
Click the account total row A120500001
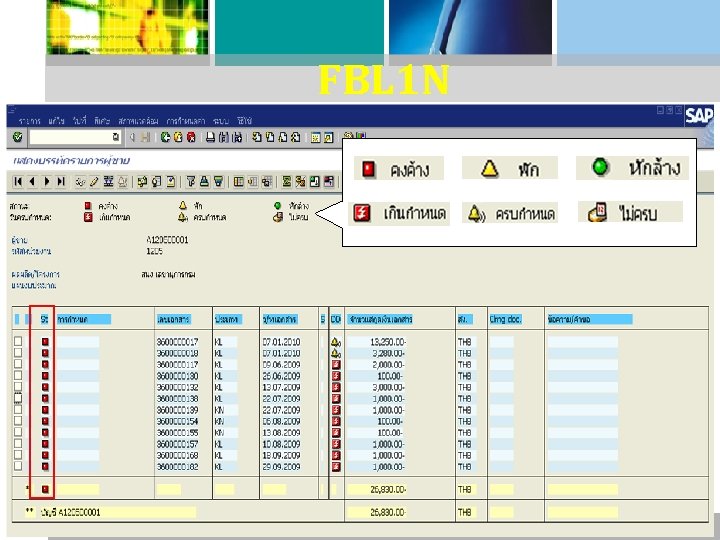(360, 512)
